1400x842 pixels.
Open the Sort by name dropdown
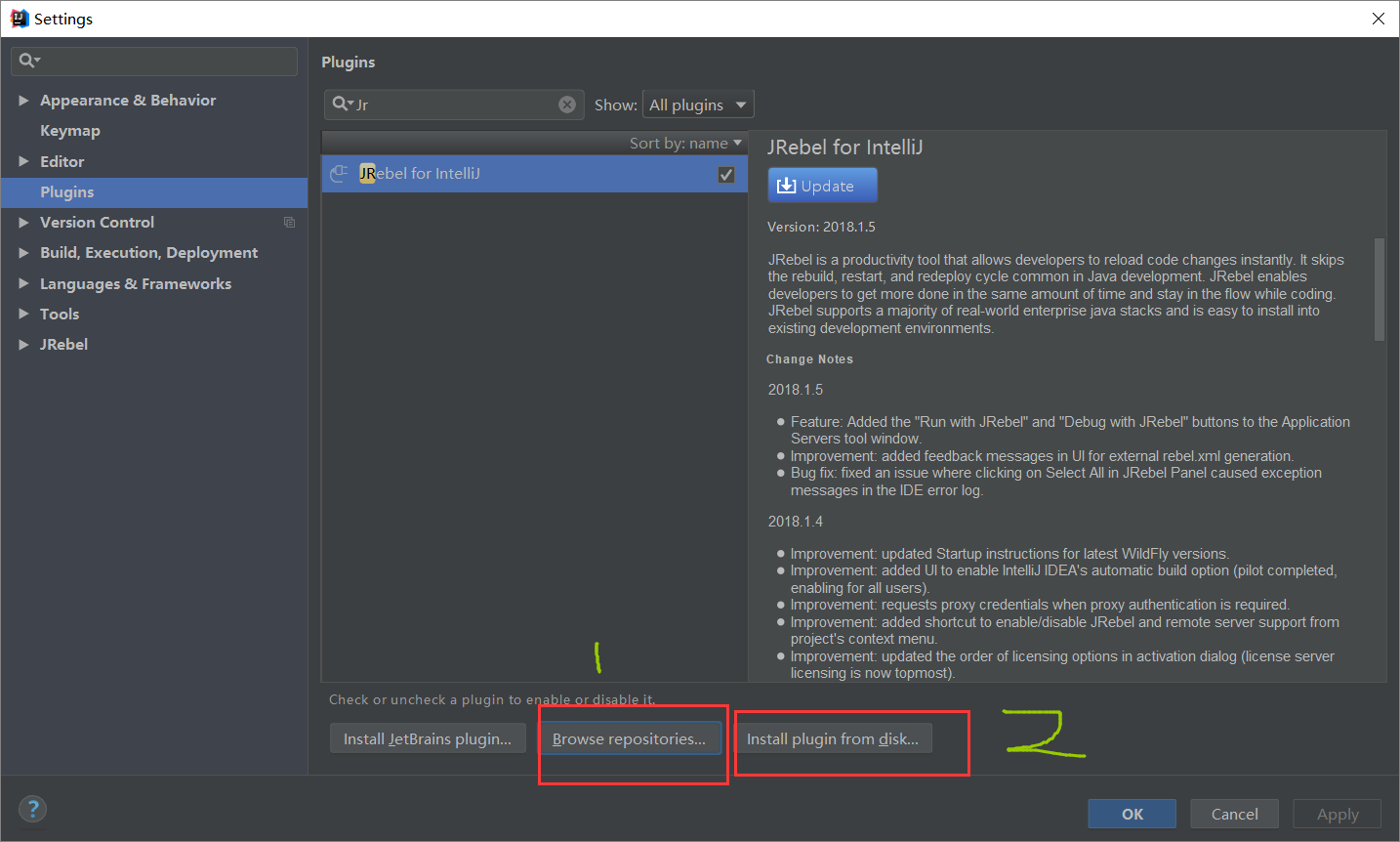pos(685,143)
